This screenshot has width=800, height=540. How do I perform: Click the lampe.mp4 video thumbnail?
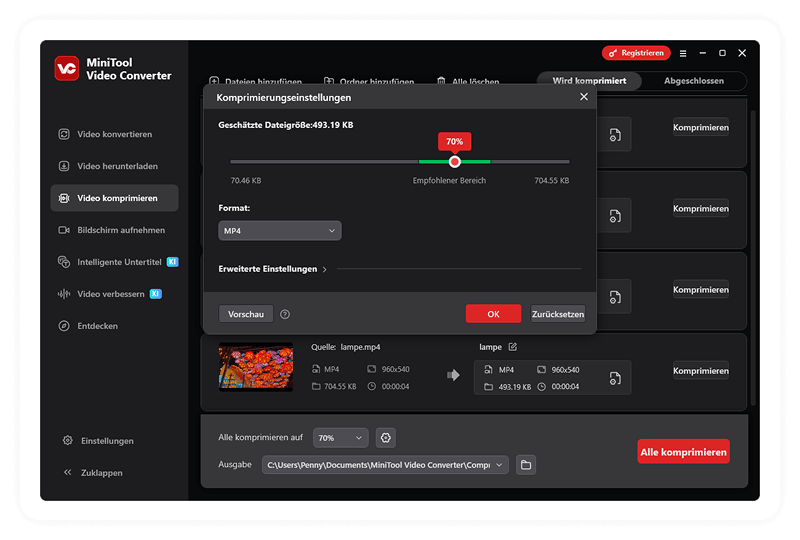[256, 367]
